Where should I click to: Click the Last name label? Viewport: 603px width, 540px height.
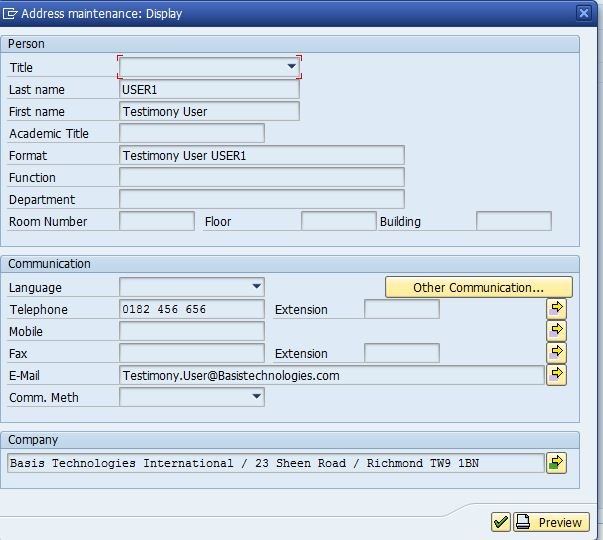pos(37,89)
